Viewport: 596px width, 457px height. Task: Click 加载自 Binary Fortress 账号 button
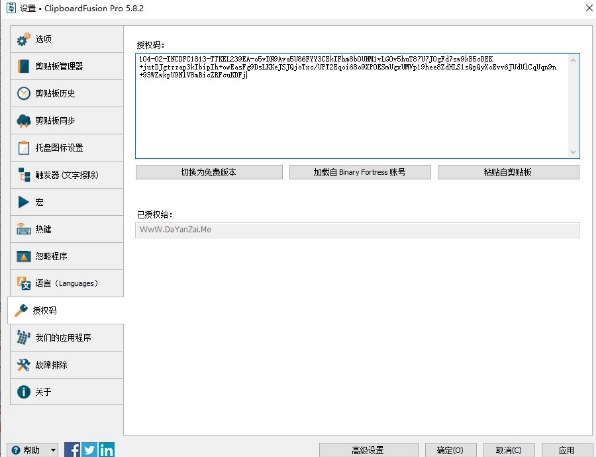coord(360,172)
